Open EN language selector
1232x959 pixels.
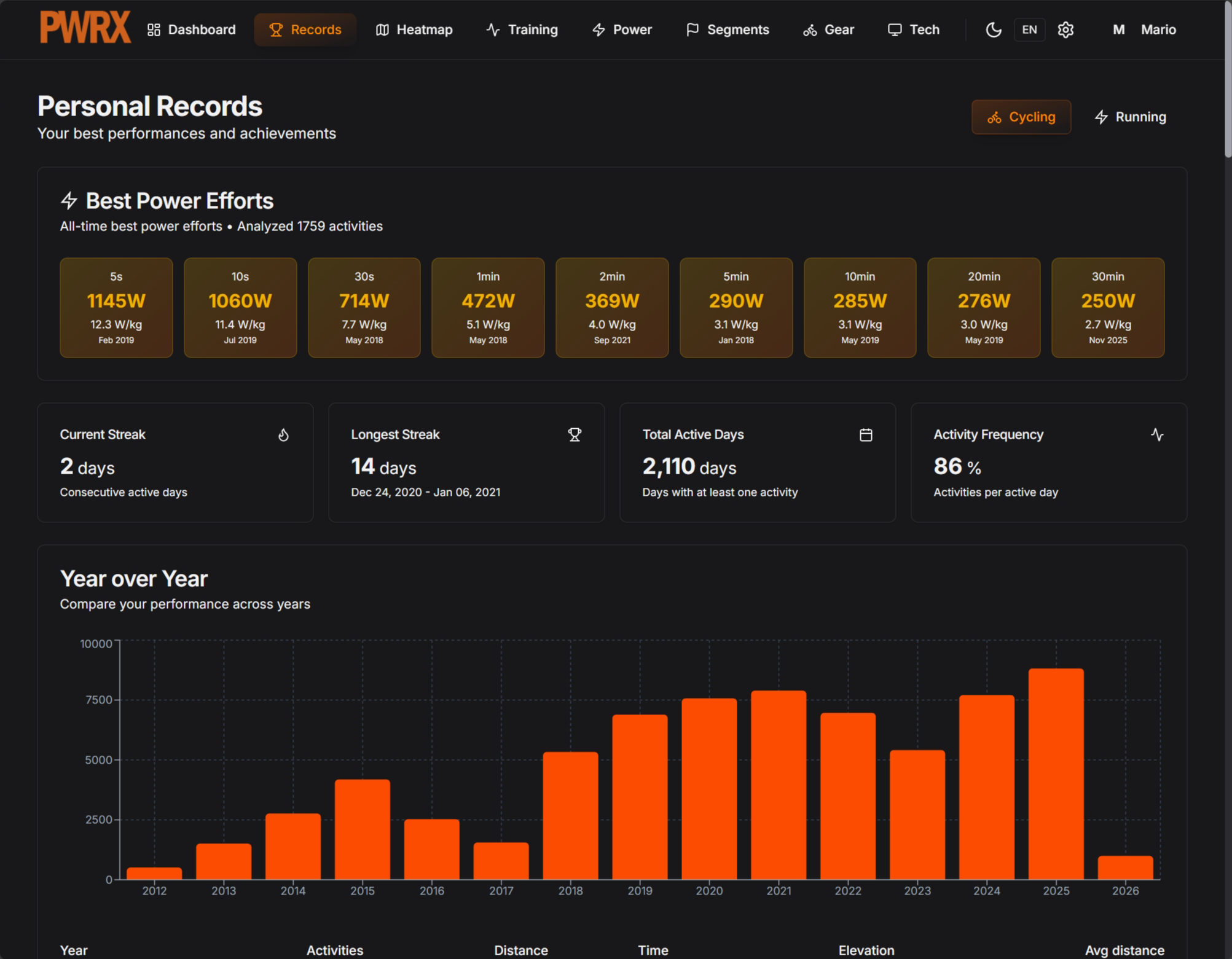pyautogui.click(x=1029, y=29)
